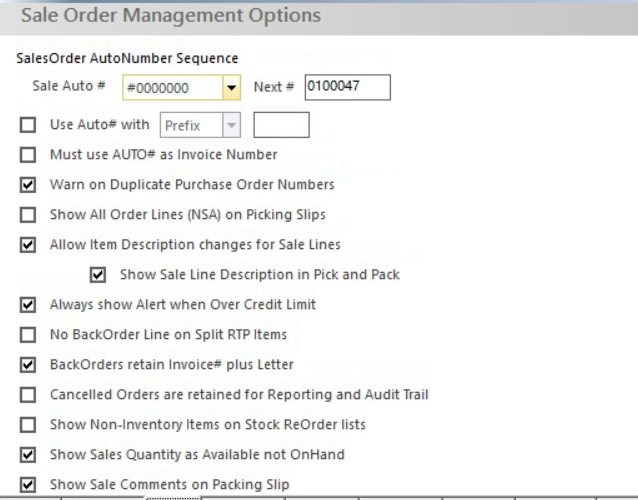
Task: Check Show Non-Inventory Items on Stock ReOrder lists
Action: [28, 425]
